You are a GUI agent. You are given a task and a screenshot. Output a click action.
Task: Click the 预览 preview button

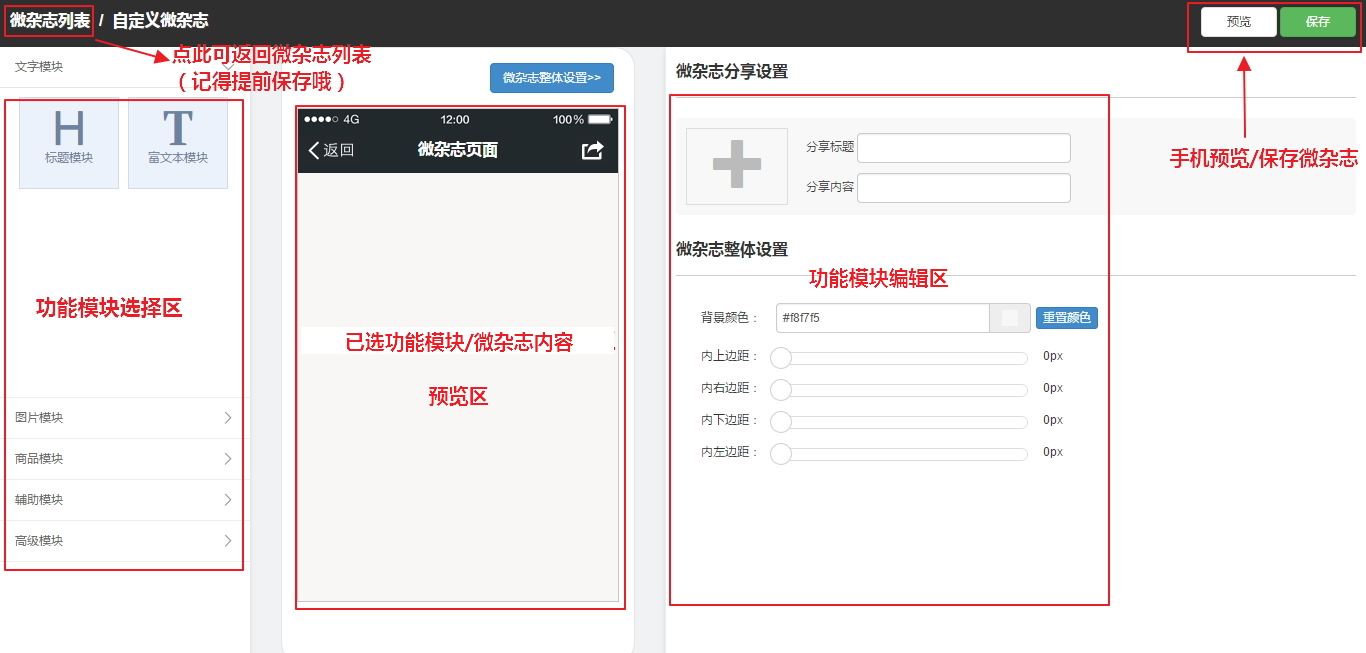point(1239,22)
